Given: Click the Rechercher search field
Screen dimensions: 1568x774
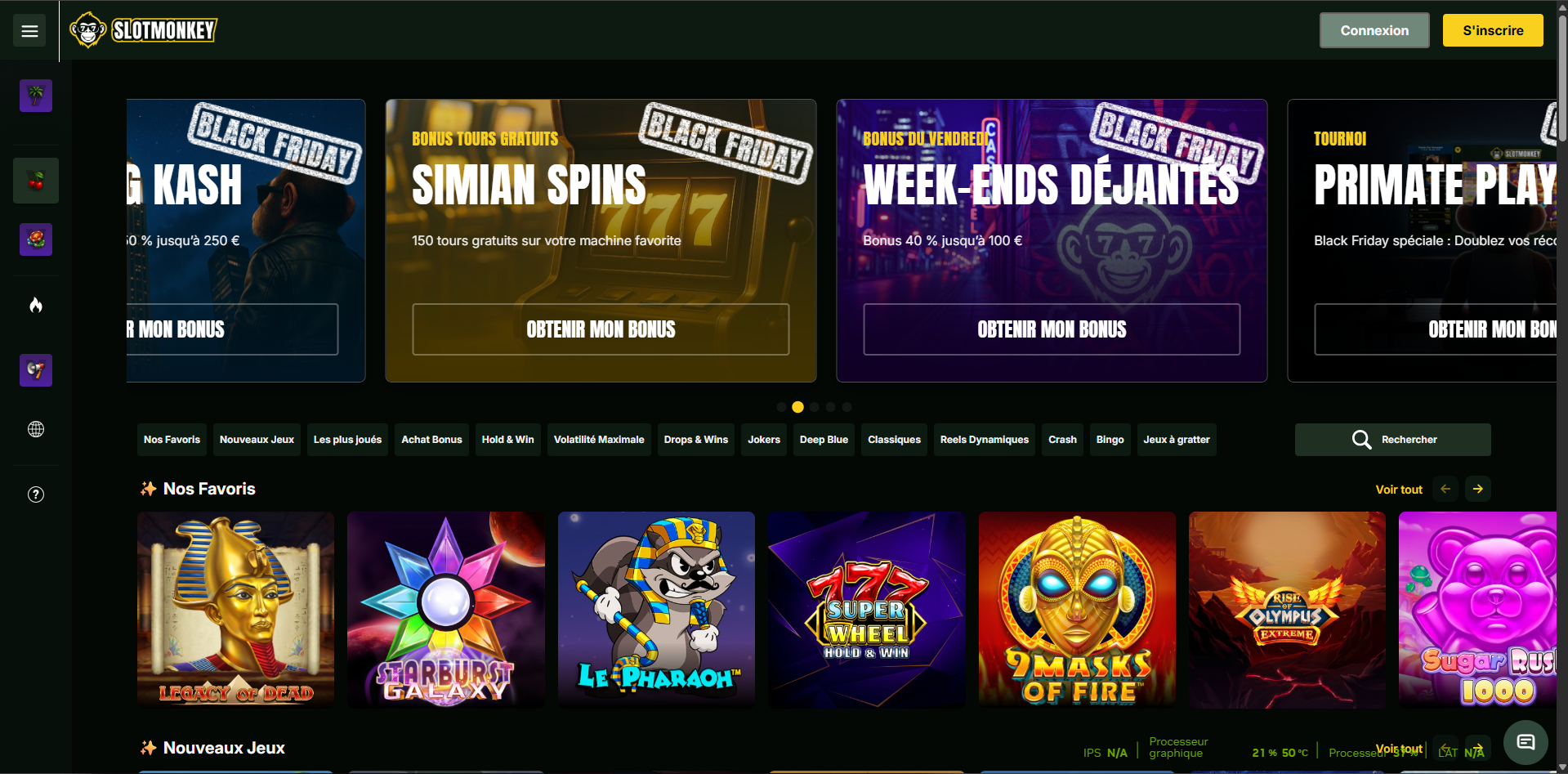Looking at the screenshot, I should pos(1393,440).
